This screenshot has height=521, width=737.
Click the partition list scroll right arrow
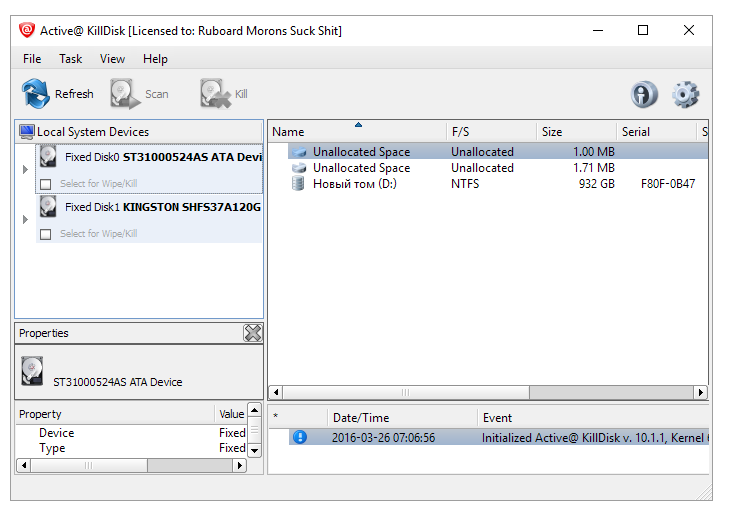click(x=701, y=392)
